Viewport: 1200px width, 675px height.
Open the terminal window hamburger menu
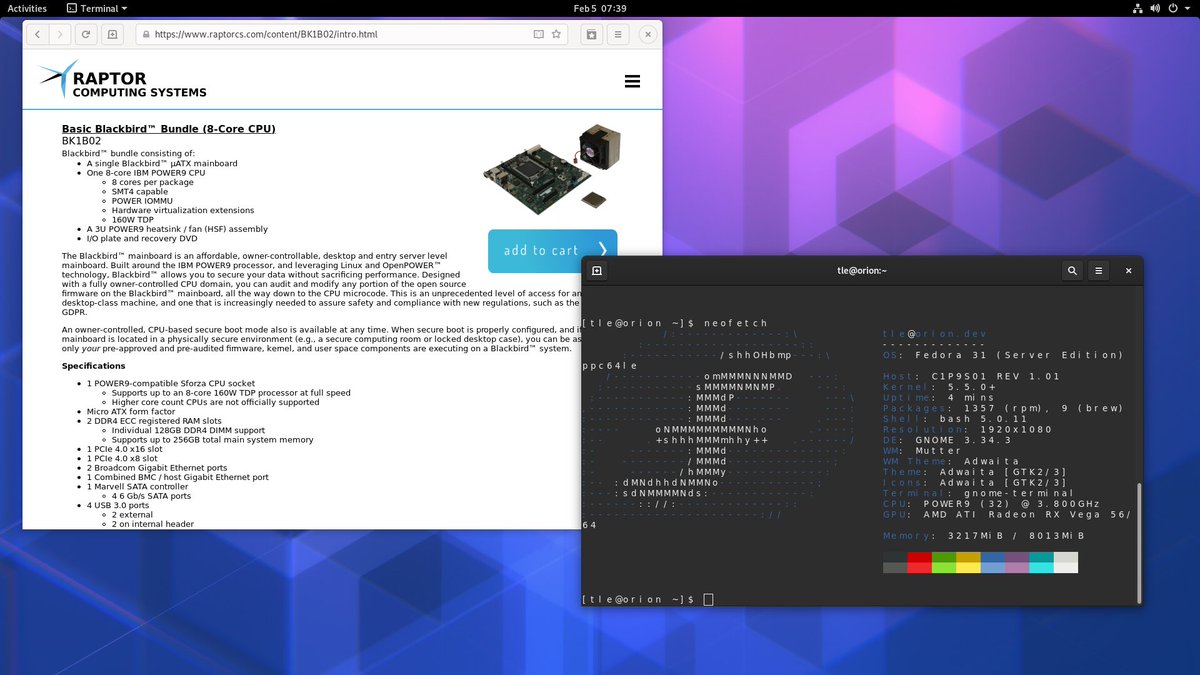tap(1098, 270)
